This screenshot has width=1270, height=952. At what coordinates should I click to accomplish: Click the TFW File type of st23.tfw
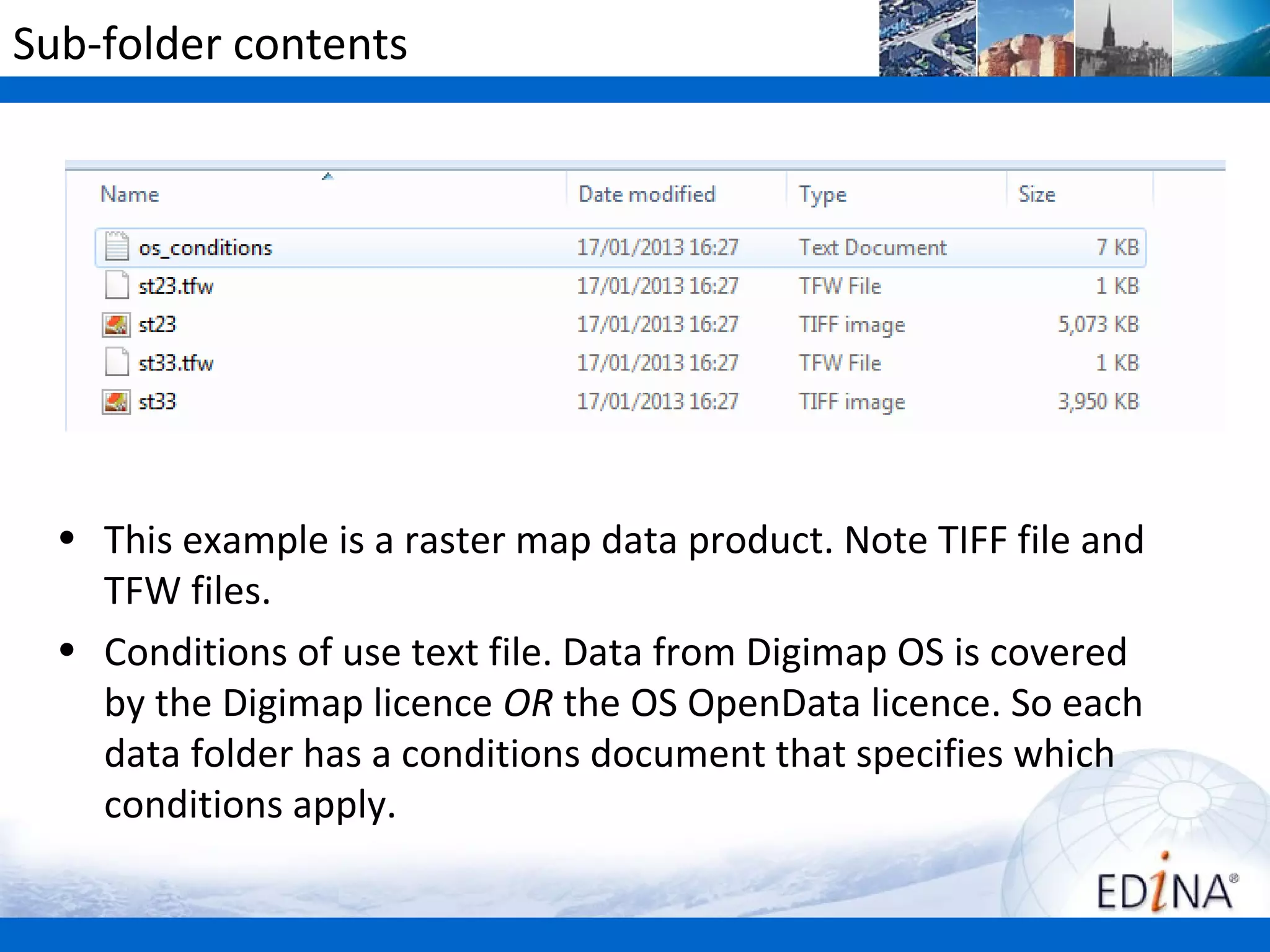[840, 286]
